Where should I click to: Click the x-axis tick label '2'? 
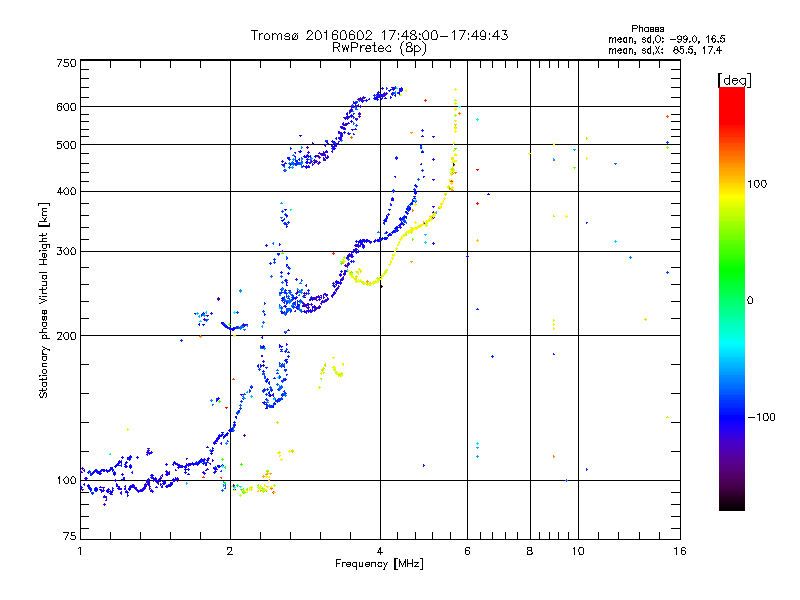tap(230, 551)
